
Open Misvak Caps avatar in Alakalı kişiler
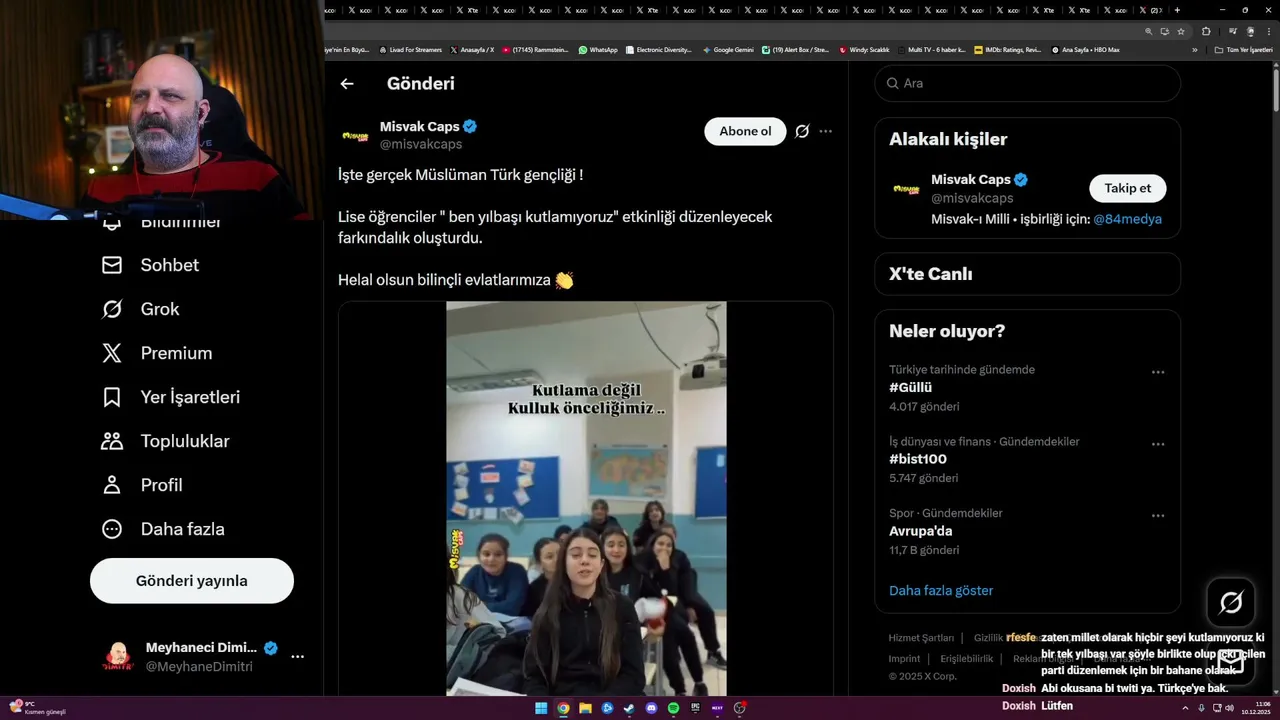coord(906,189)
